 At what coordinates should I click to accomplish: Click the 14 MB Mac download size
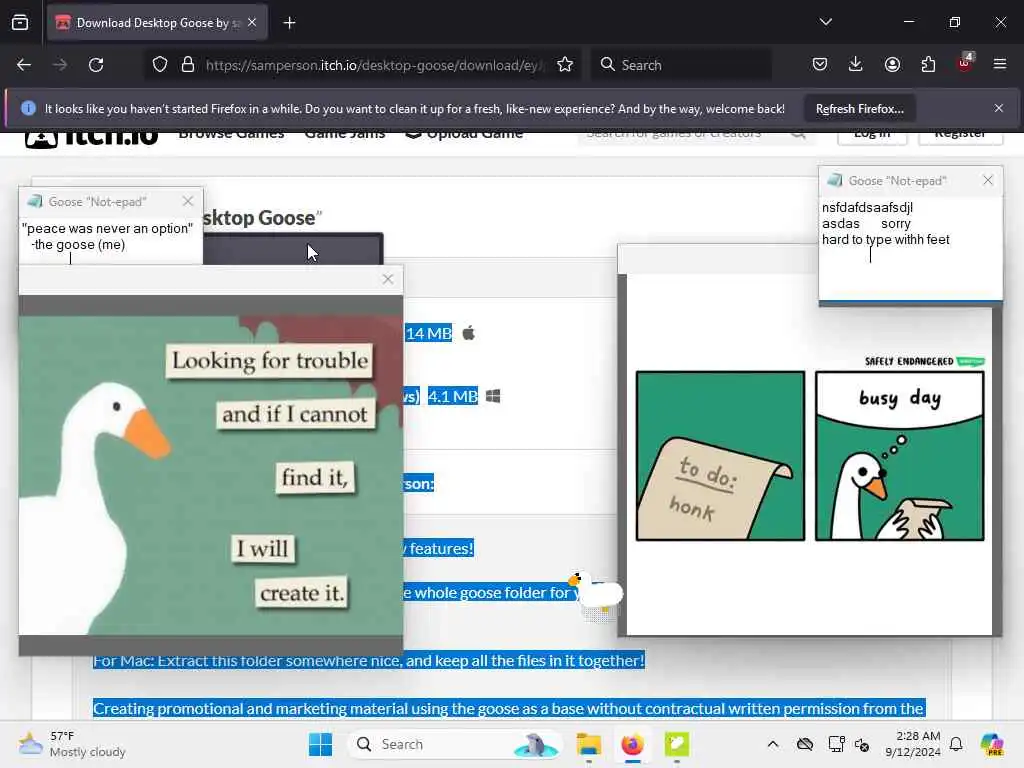429,333
